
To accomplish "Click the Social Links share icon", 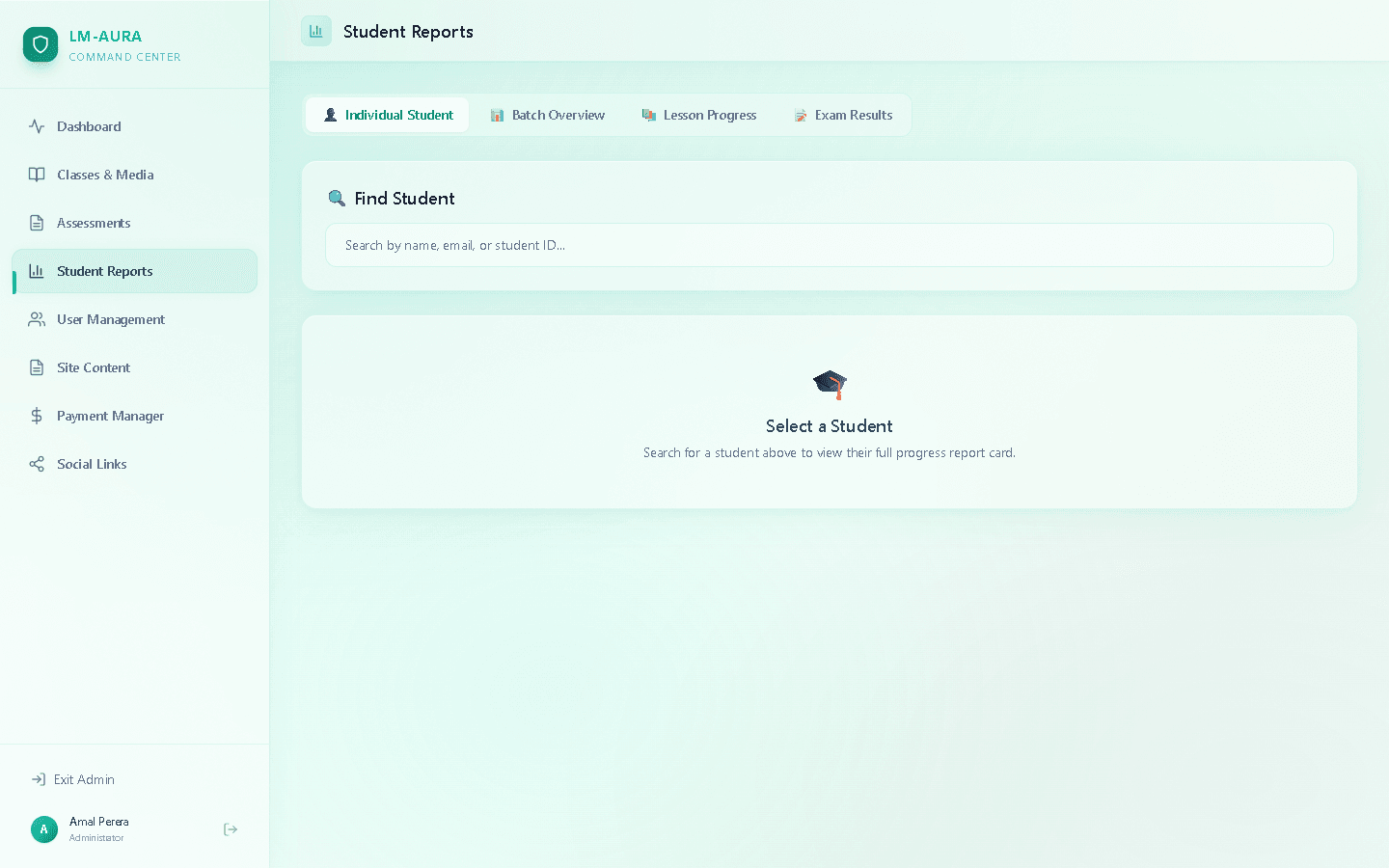I will [x=37, y=464].
